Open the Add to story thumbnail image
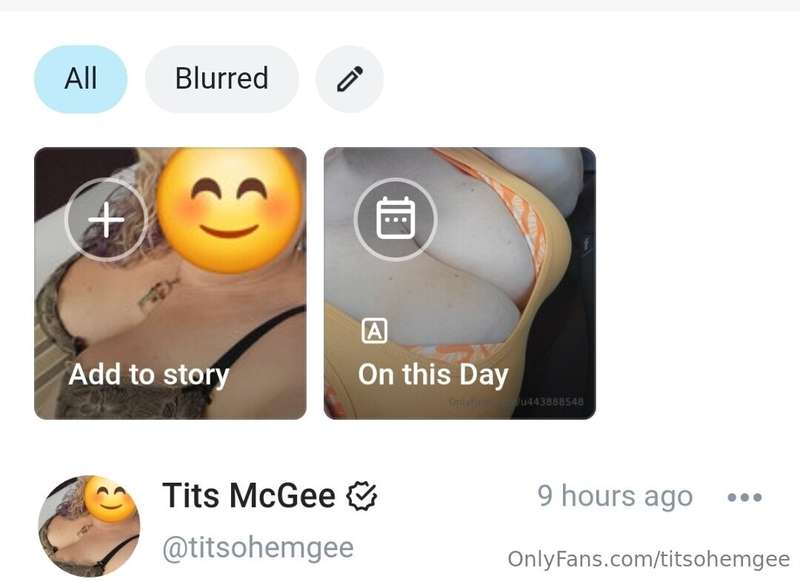Screen dimensions: 800x581 170,284
